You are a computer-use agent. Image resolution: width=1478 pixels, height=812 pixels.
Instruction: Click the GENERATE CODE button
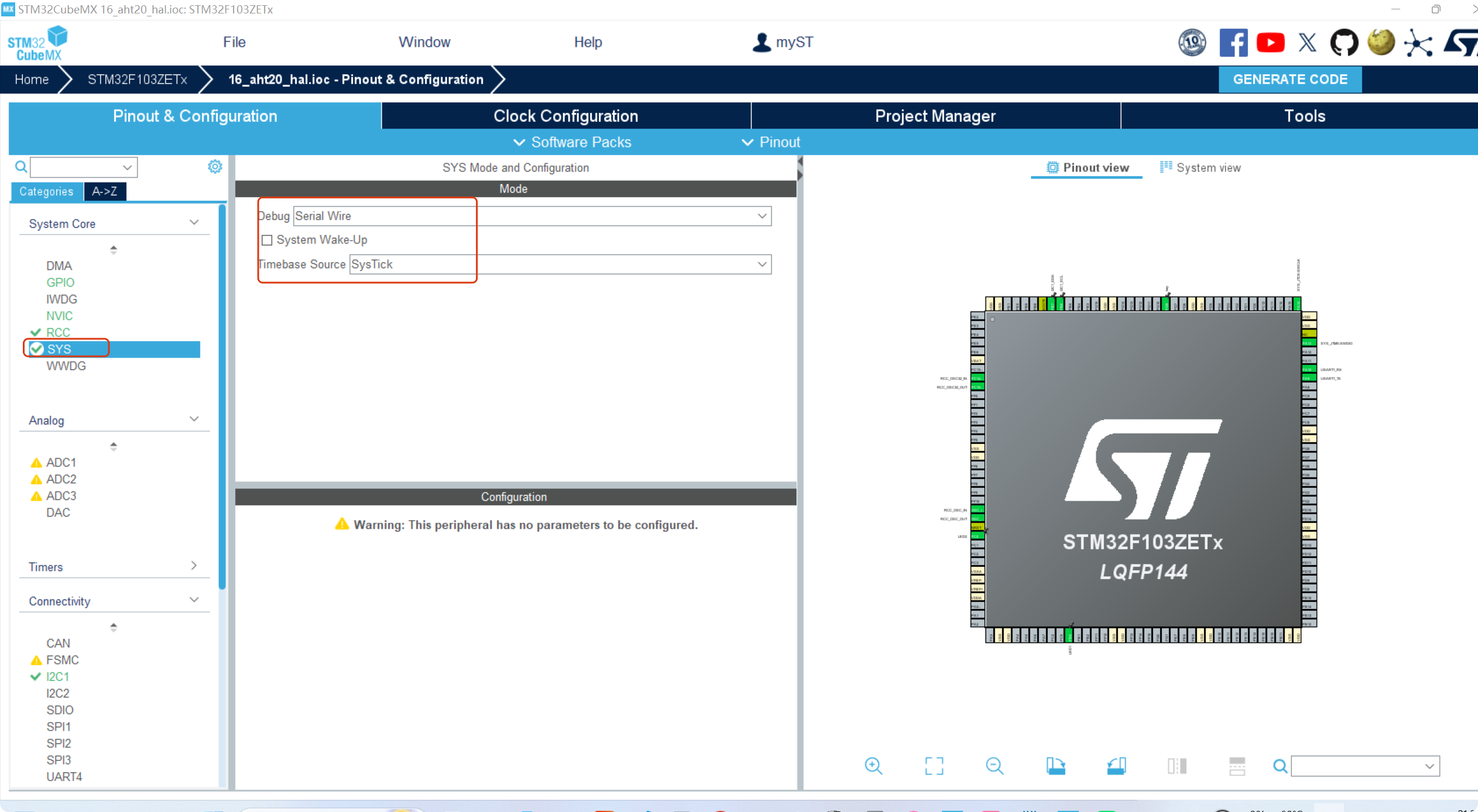pos(1290,80)
